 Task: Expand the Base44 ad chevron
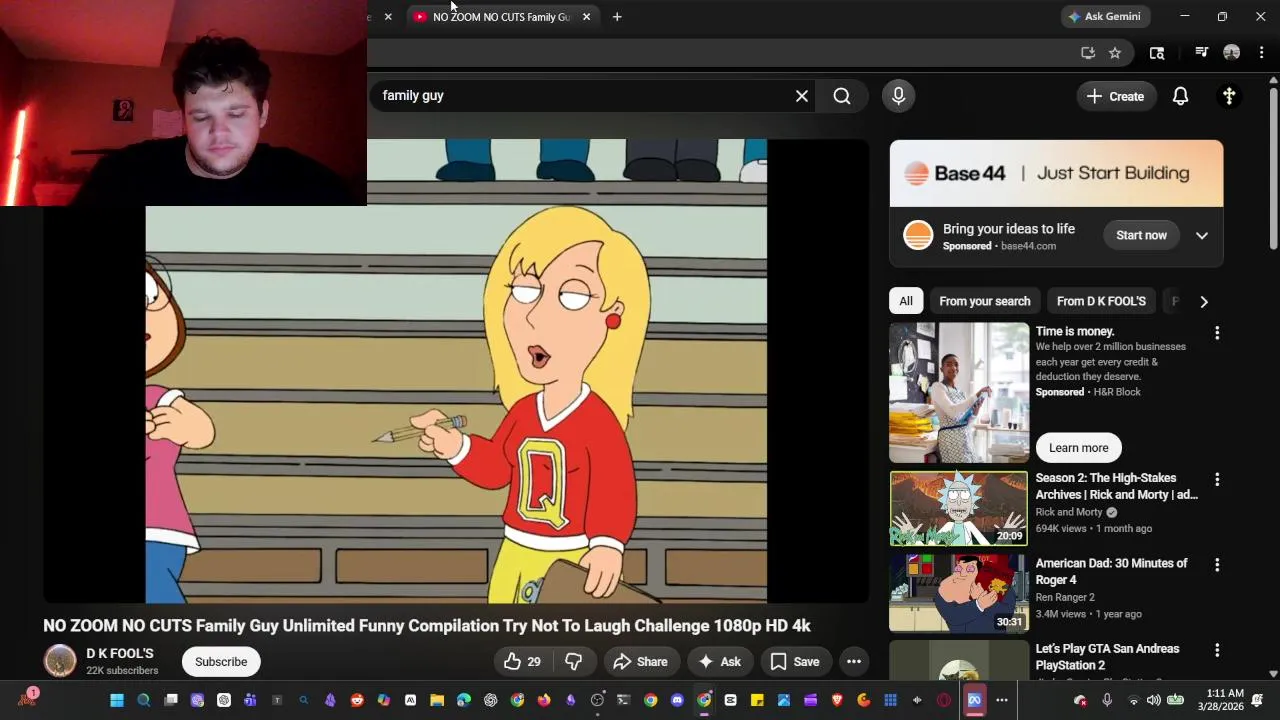tap(1202, 236)
